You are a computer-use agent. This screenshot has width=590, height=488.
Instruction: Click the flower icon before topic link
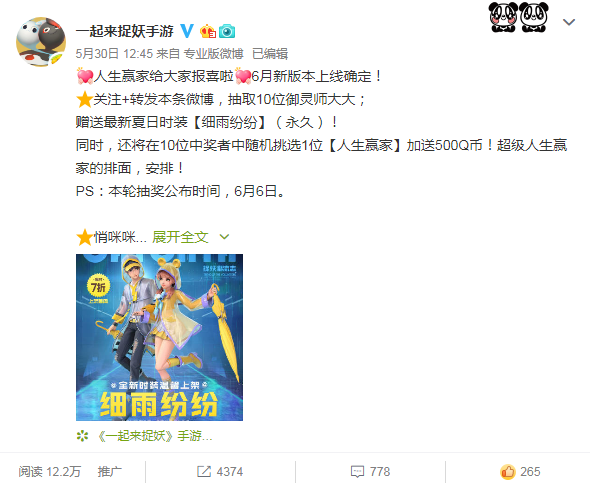tap(82, 436)
